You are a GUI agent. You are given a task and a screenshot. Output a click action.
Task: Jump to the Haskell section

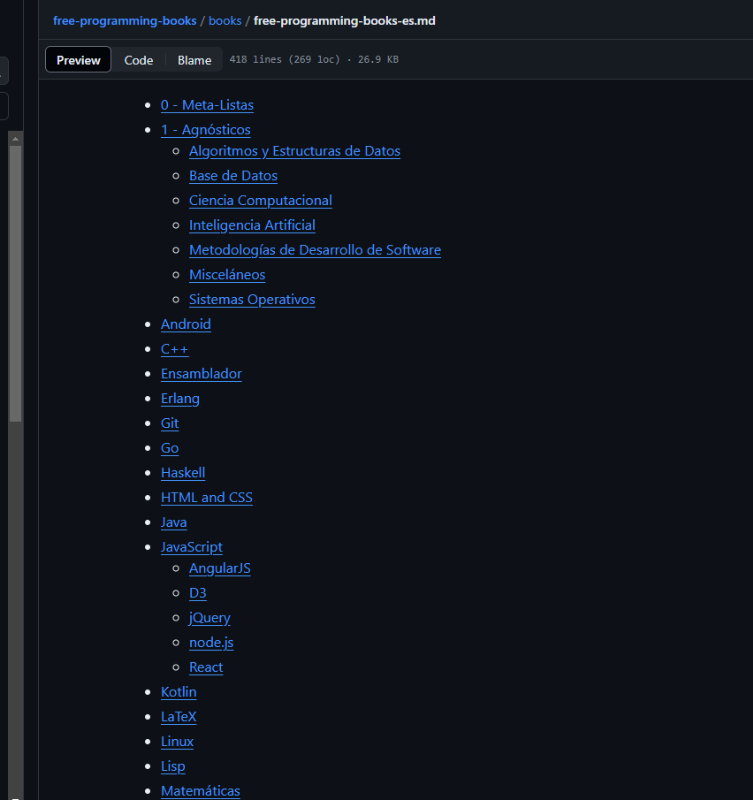click(183, 472)
